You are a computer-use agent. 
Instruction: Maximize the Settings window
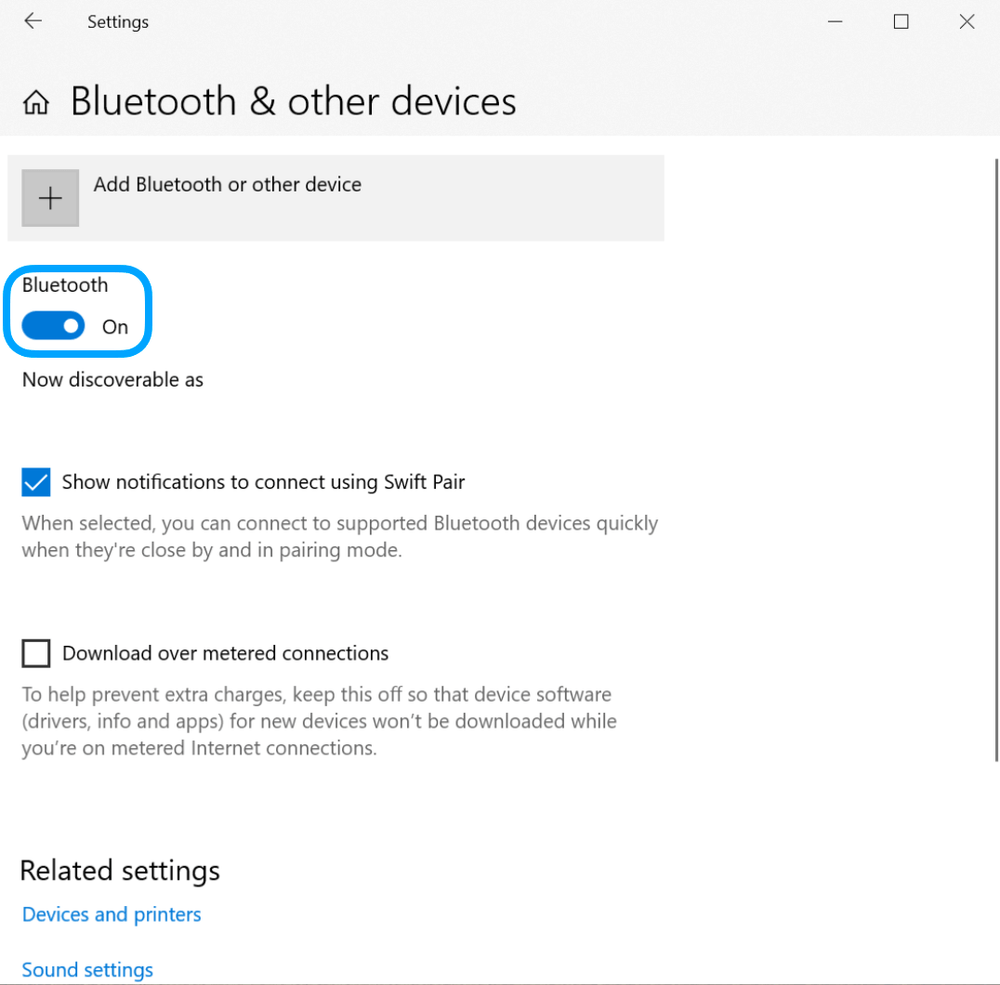click(901, 21)
